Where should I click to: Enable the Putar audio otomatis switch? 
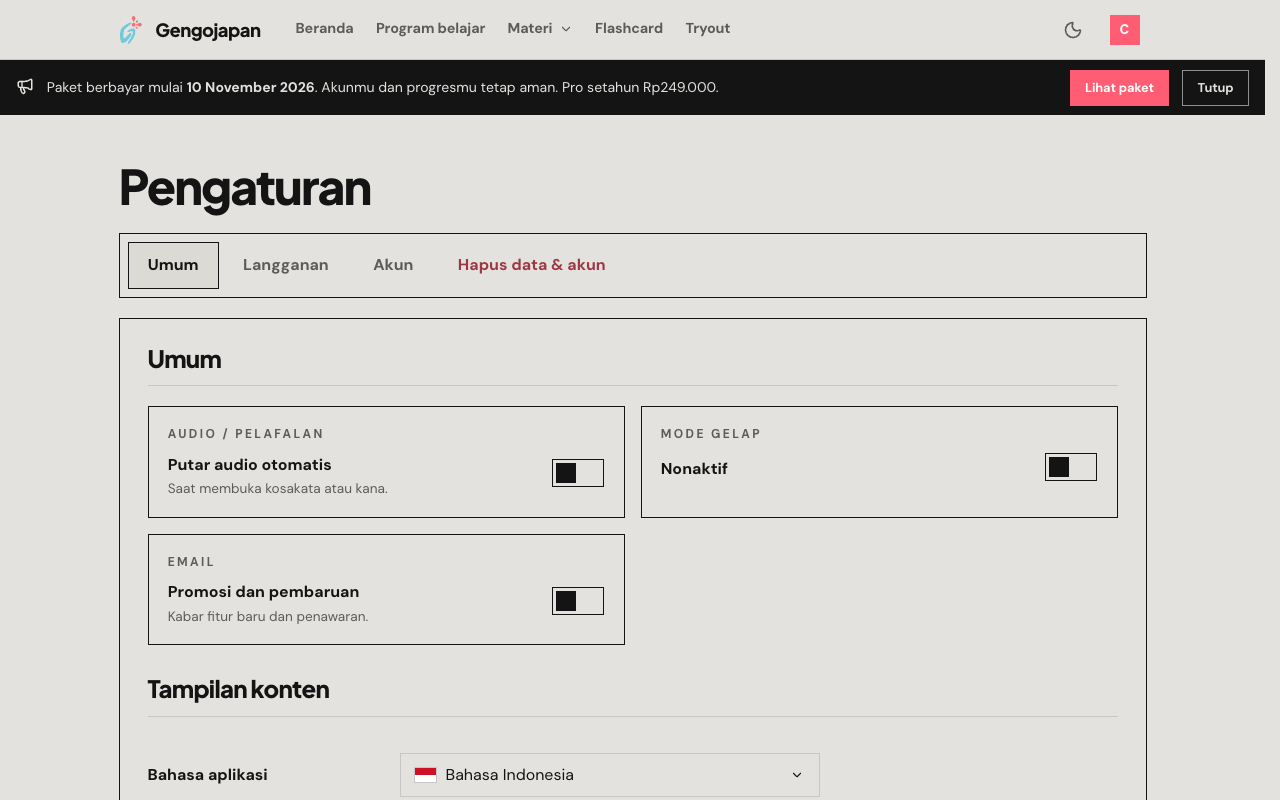(x=578, y=473)
